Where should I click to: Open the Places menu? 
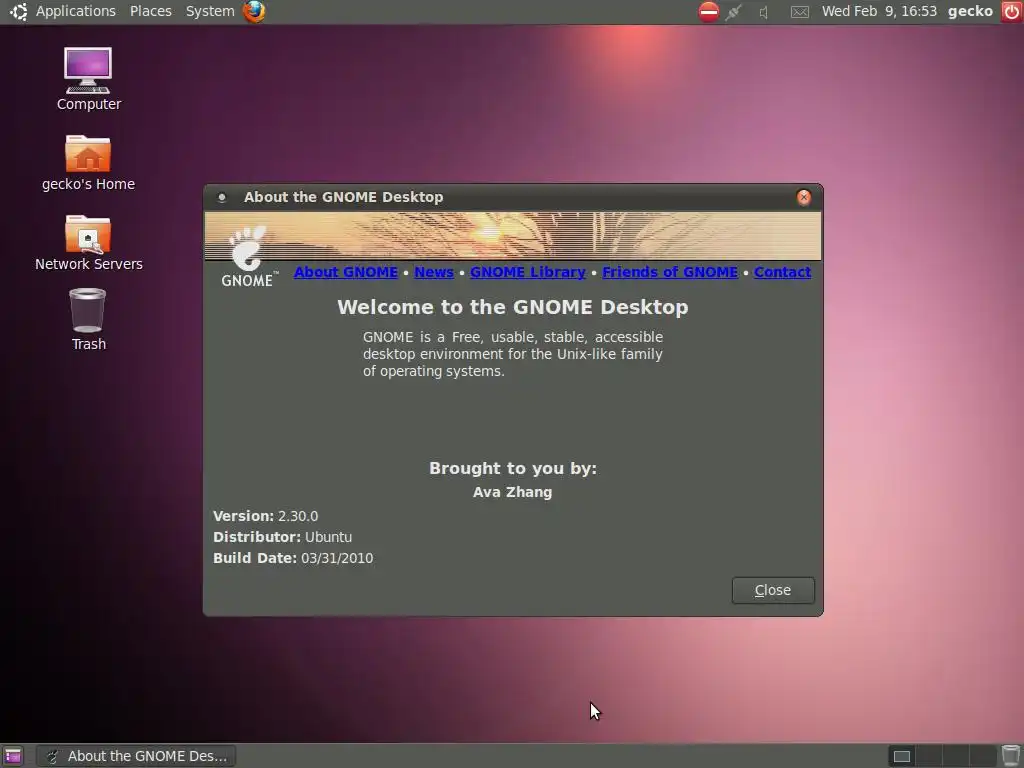pyautogui.click(x=151, y=11)
